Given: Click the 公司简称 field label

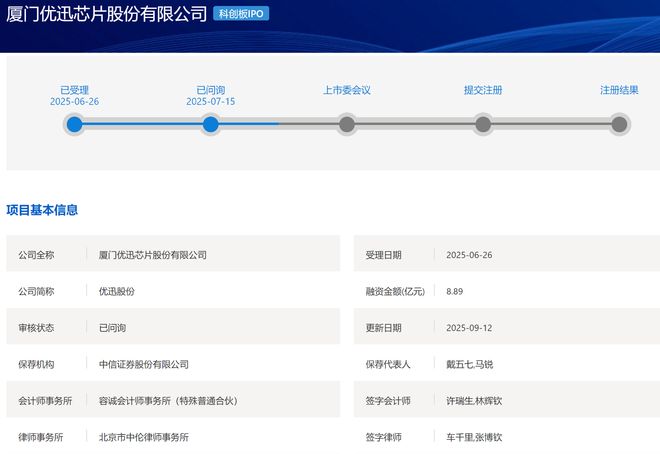Looking at the screenshot, I should tap(36, 291).
